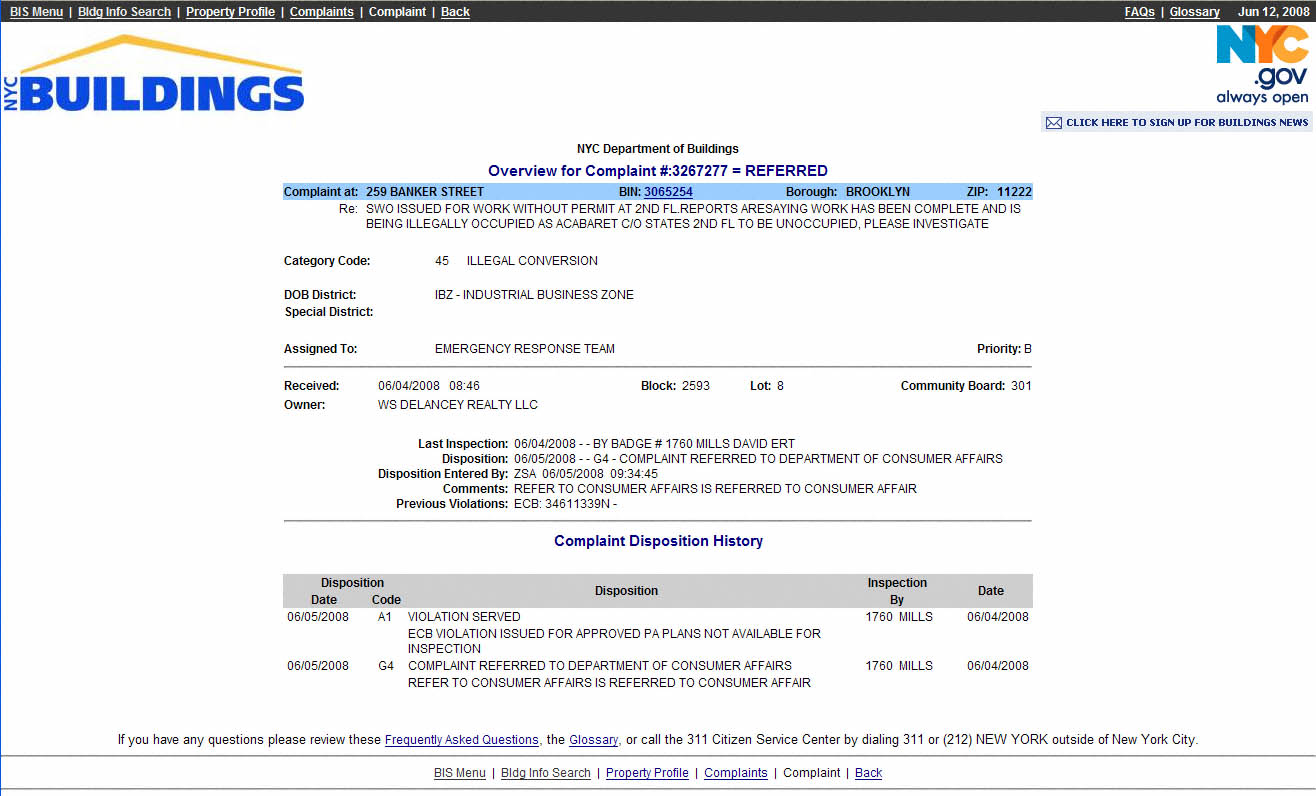Open Glossary link at top right
1316x796 pixels.
tap(1194, 12)
